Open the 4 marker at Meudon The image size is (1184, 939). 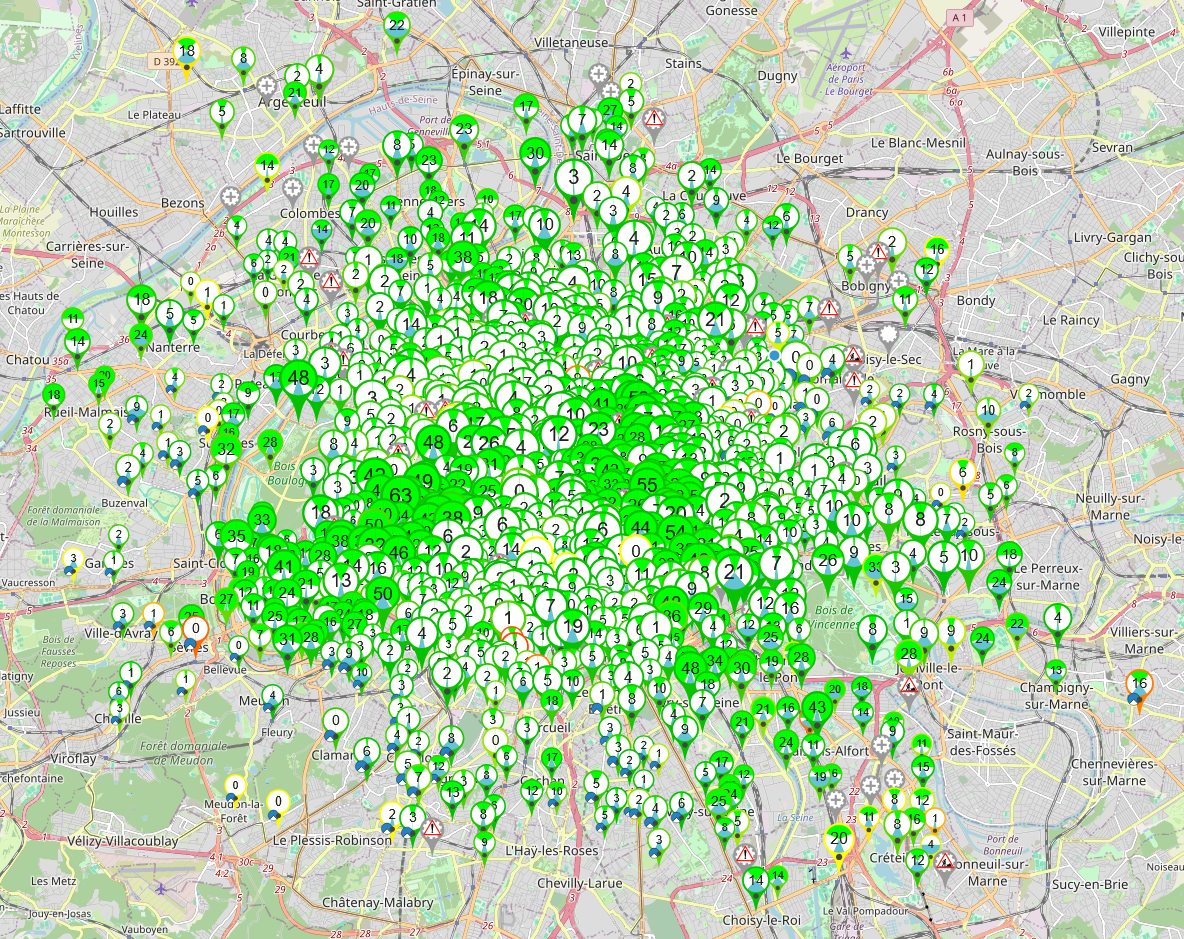[x=271, y=696]
